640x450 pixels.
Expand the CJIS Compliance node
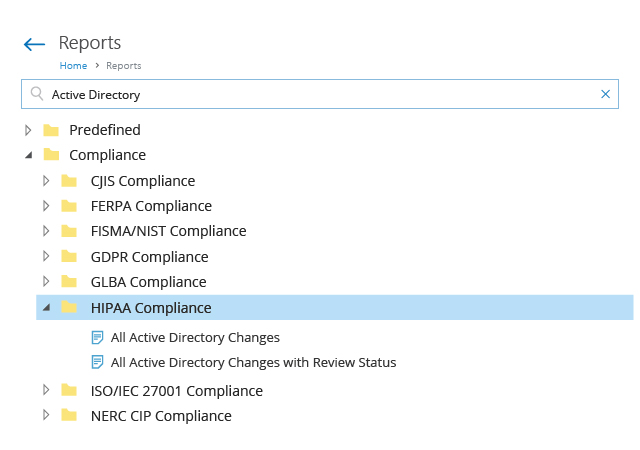click(46, 181)
